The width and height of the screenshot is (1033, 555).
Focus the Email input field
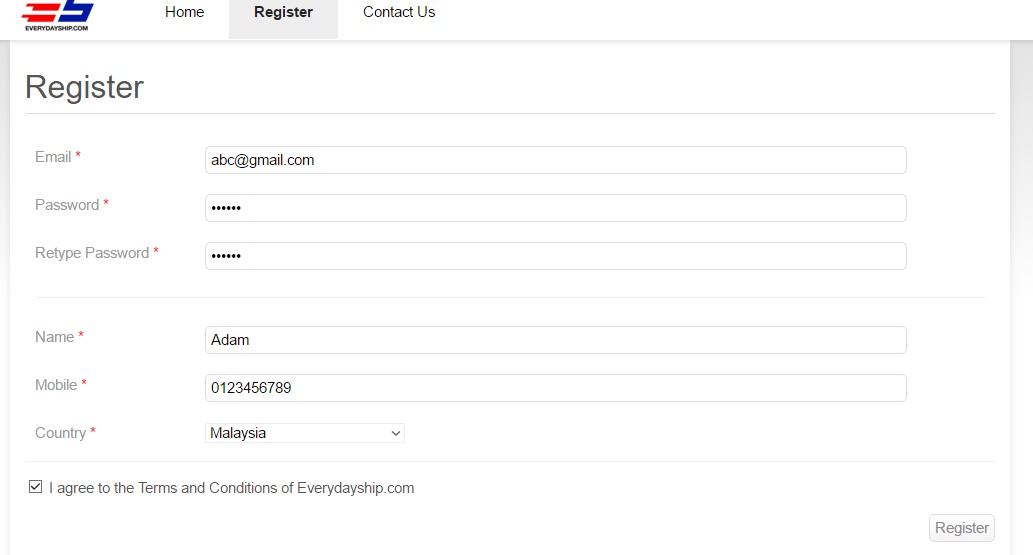coord(555,160)
